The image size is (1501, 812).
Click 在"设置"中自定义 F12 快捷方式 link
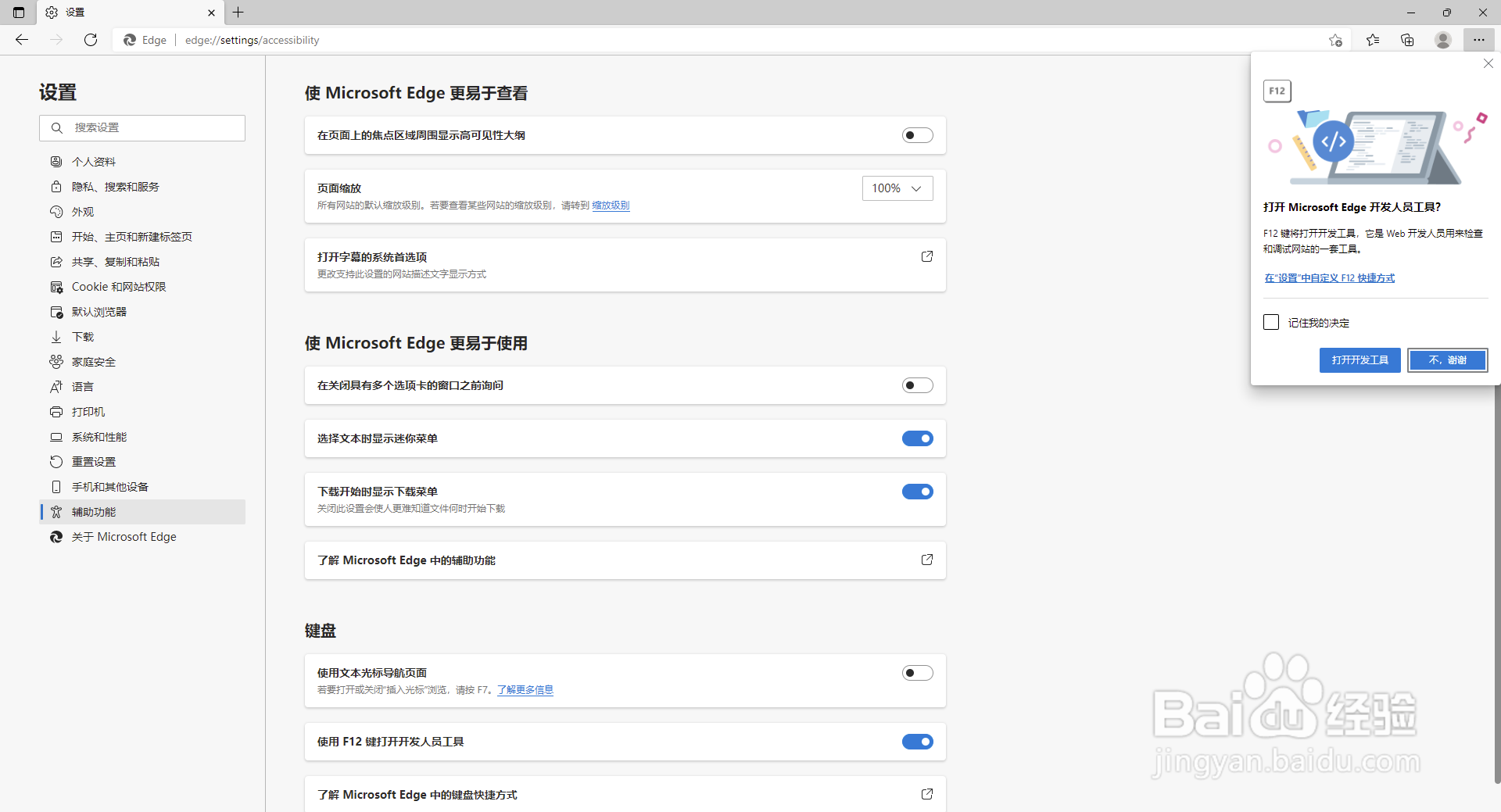(x=1329, y=278)
